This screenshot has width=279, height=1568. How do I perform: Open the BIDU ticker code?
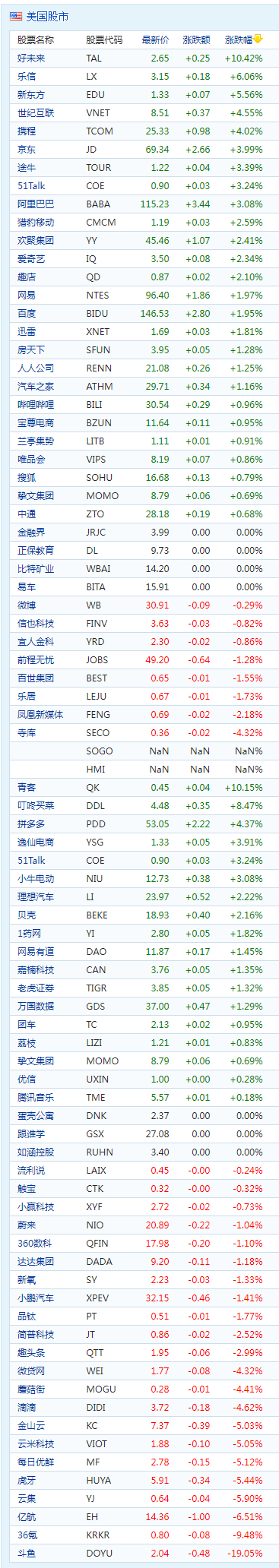[97, 313]
